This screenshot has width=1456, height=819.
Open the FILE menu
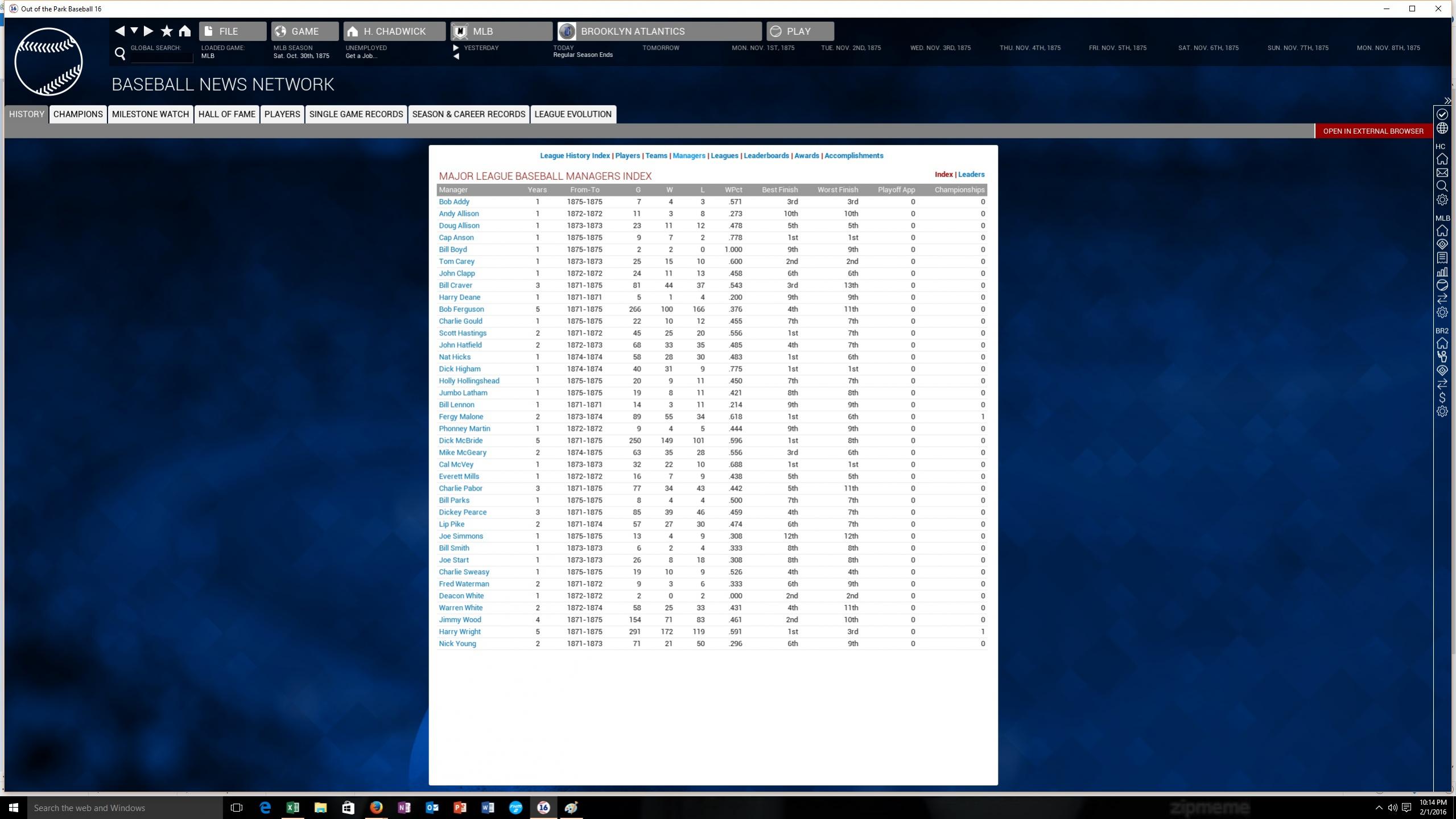232,31
